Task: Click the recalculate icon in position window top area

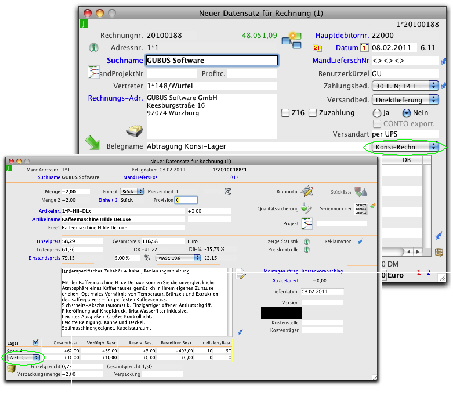Action: (228, 191)
